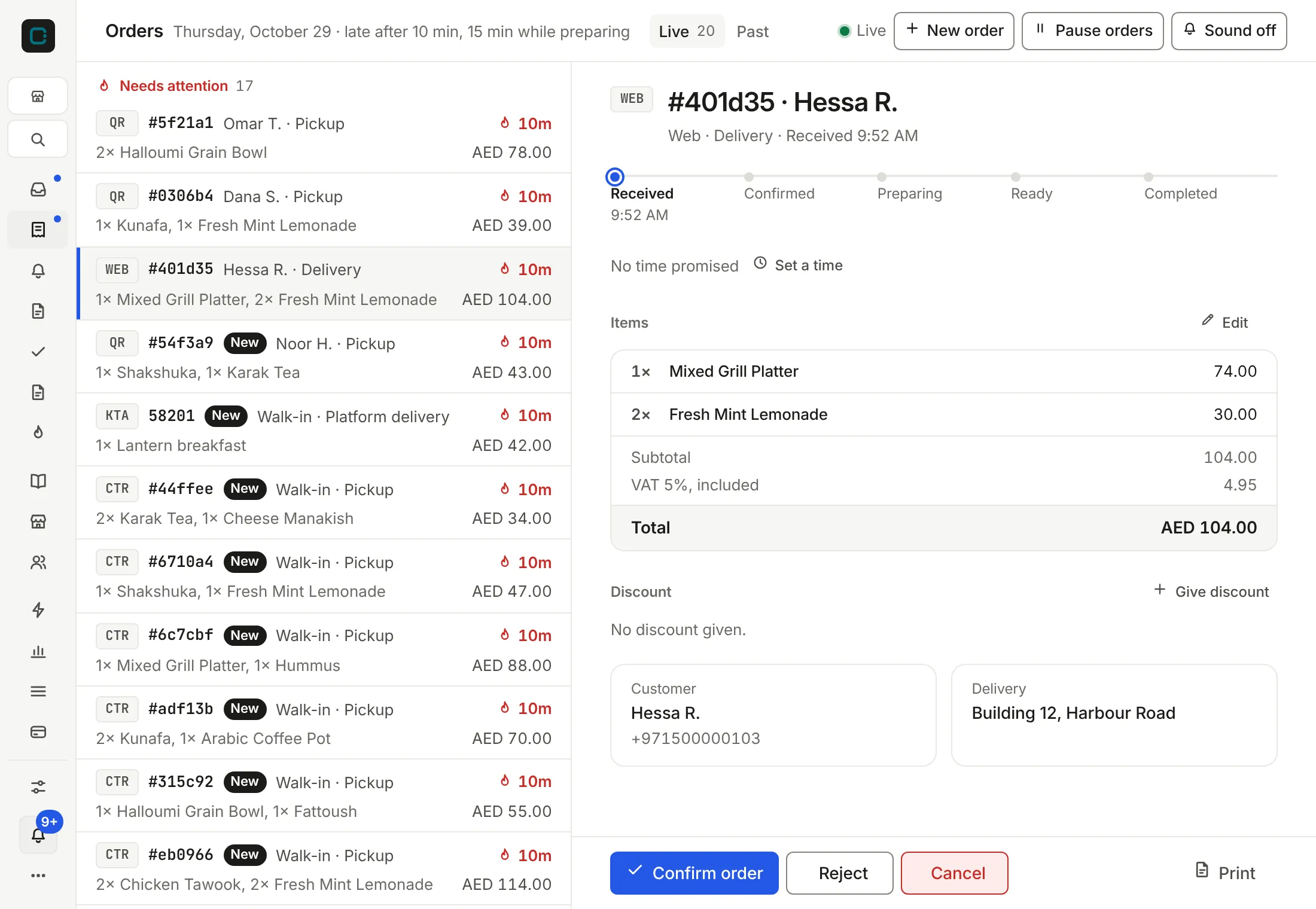Toggle the Sound off button
Screen dimensions: 1316x909
[x=1229, y=30]
